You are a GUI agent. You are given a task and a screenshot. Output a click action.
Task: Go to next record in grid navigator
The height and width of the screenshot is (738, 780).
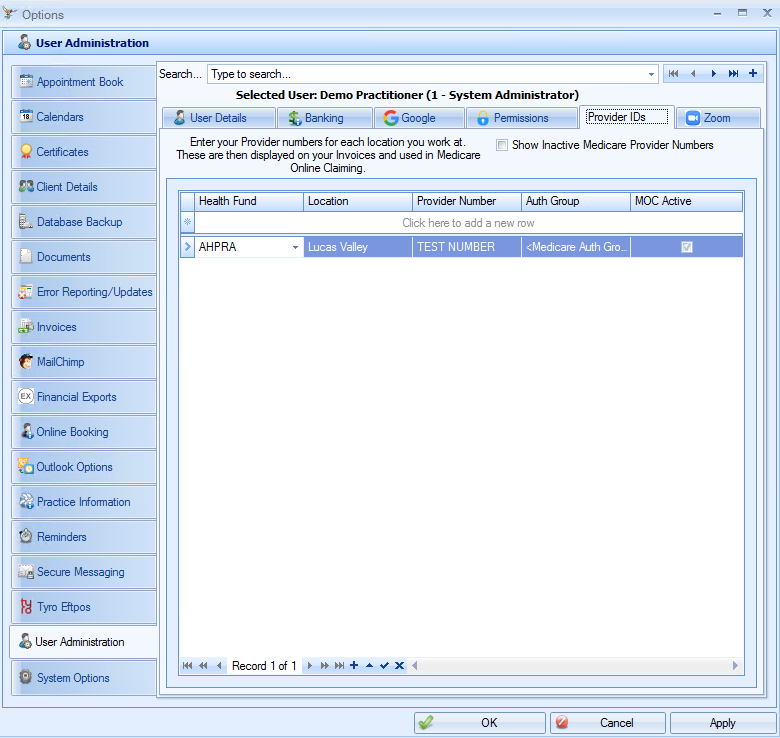(309, 665)
